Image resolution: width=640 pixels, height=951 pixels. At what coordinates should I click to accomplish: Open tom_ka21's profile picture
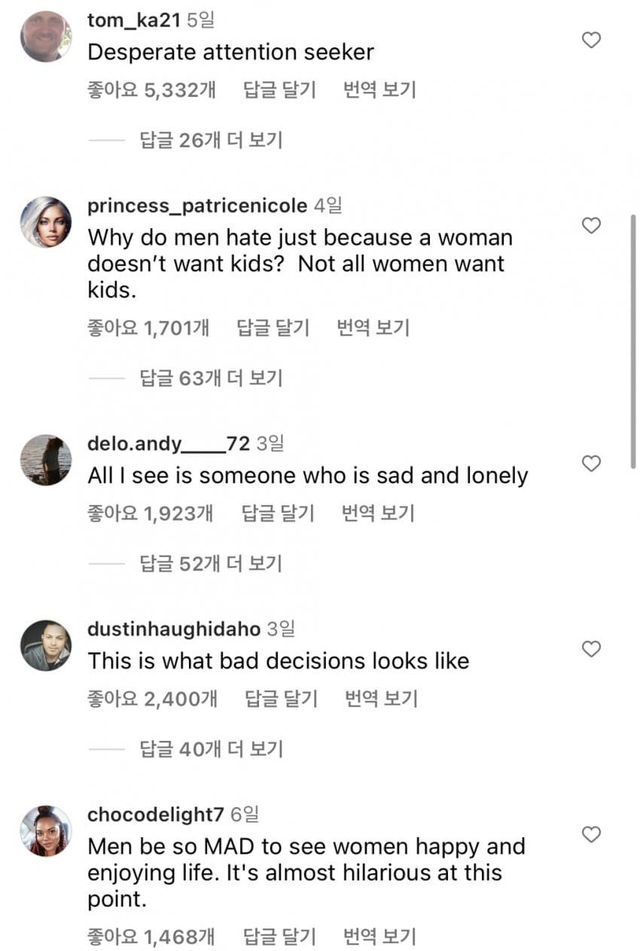pos(46,37)
